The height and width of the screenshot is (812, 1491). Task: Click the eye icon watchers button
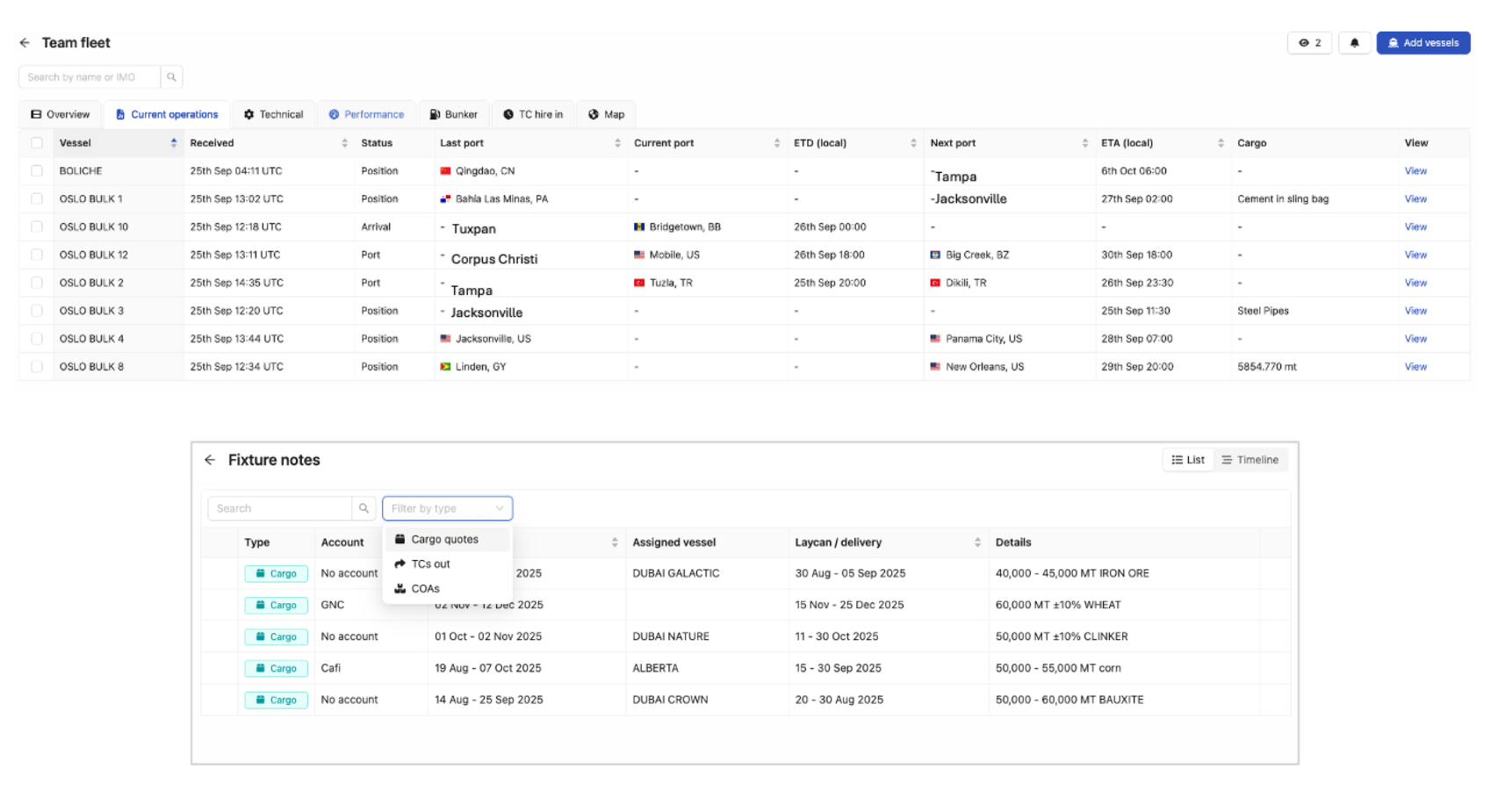[1309, 43]
